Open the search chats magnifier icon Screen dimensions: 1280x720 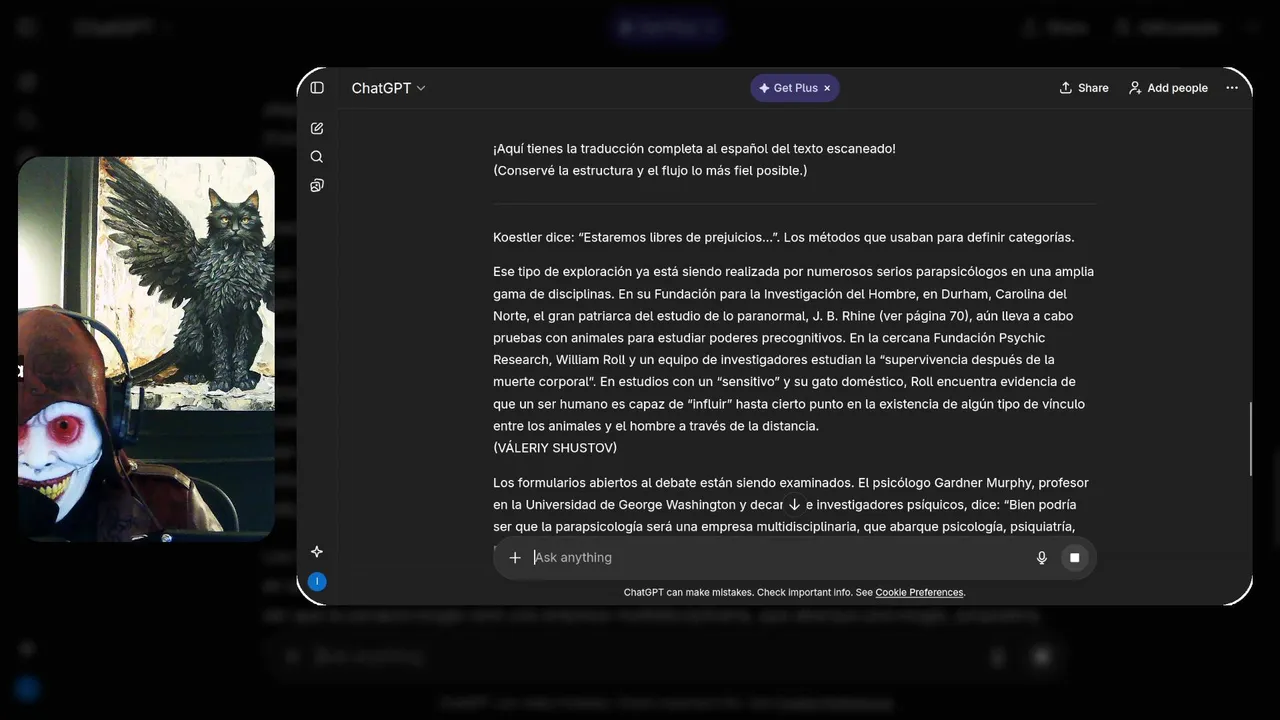[317, 157]
